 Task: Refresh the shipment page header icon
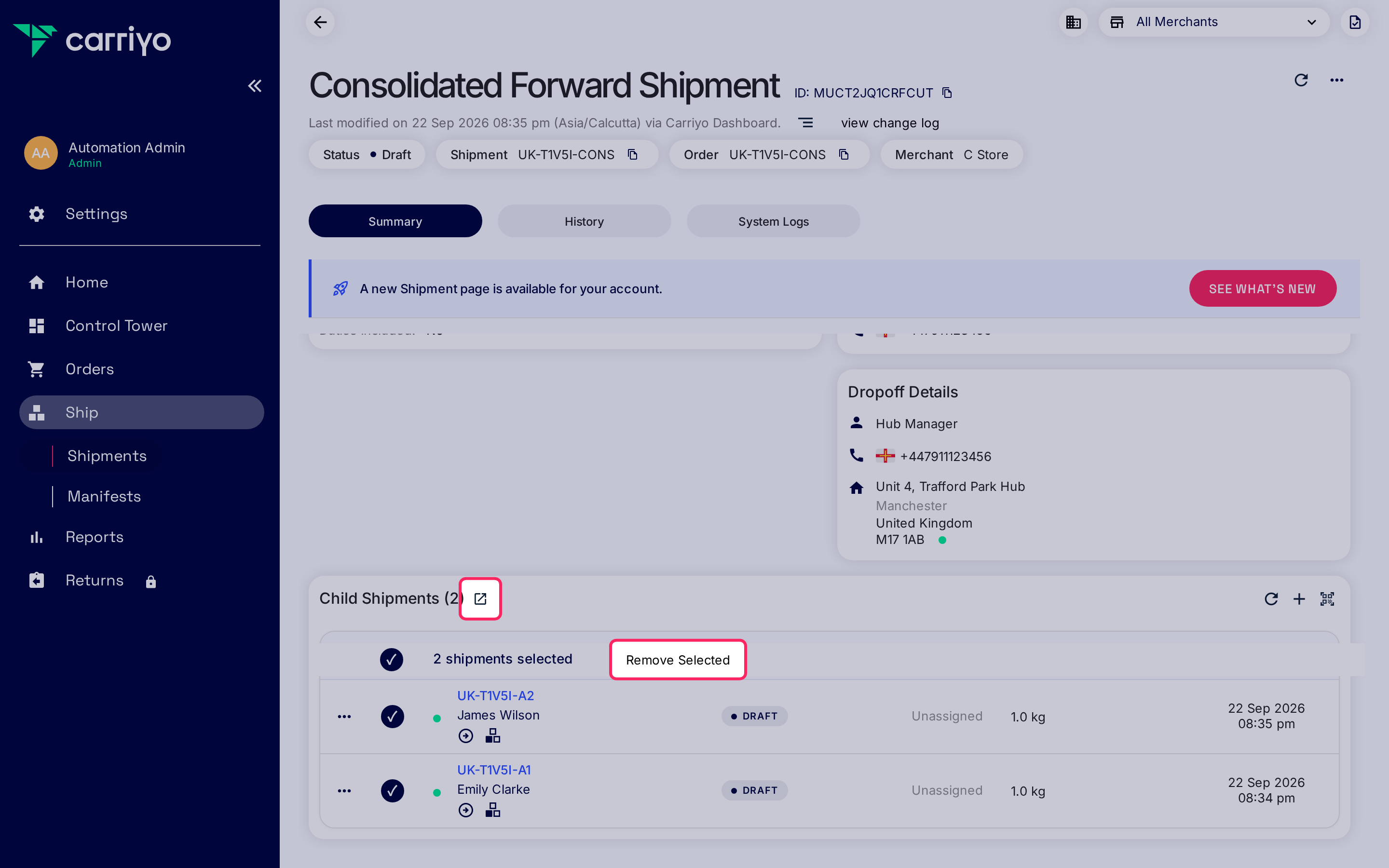(x=1301, y=80)
